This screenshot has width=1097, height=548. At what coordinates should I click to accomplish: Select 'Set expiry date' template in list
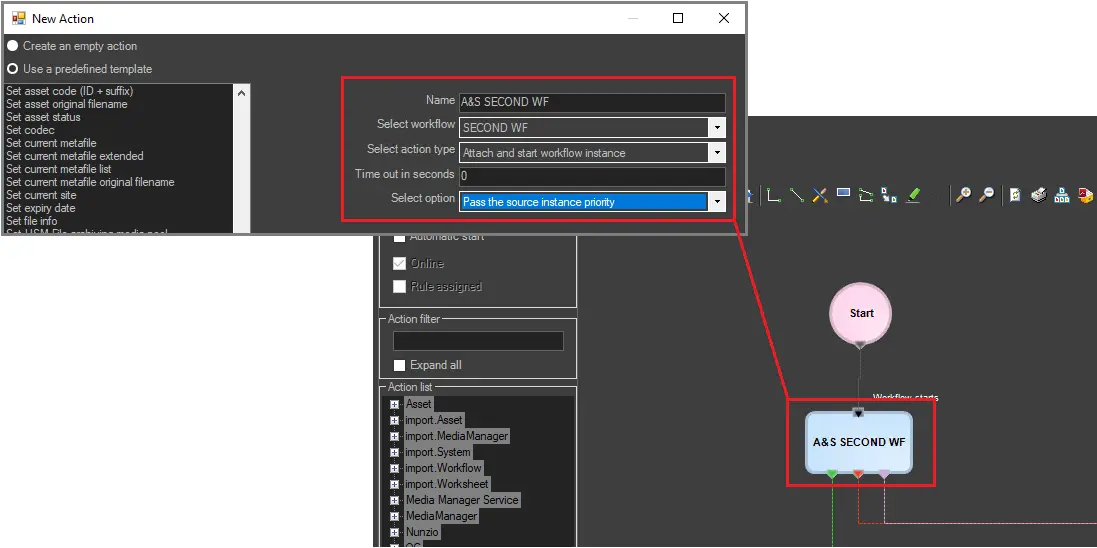(x=41, y=208)
